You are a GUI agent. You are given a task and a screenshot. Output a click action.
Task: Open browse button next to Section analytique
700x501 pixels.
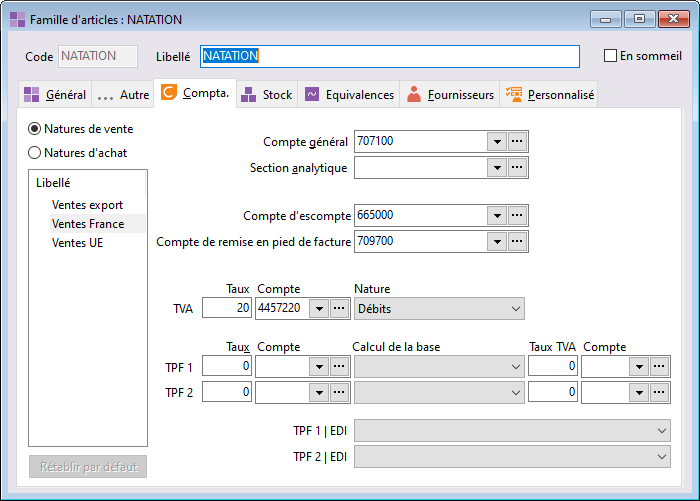click(517, 167)
